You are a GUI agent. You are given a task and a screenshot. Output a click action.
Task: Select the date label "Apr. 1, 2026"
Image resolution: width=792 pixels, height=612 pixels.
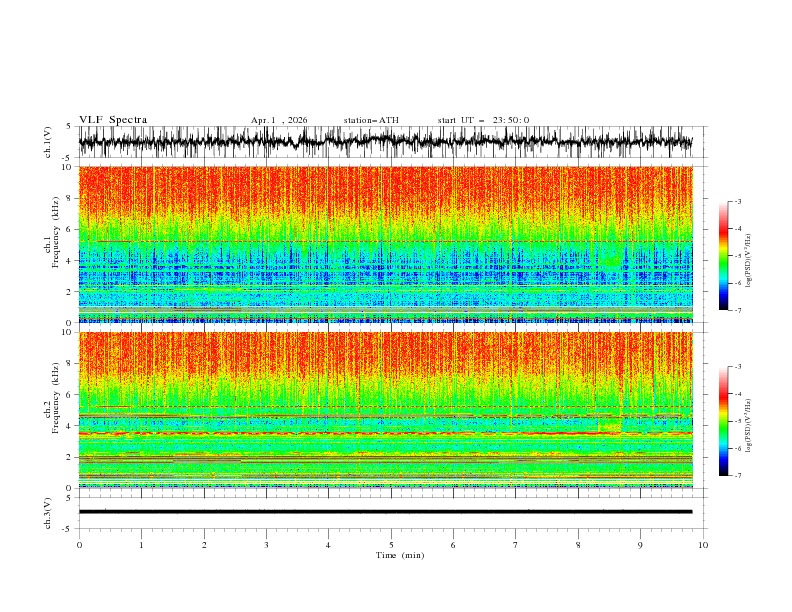click(x=279, y=120)
